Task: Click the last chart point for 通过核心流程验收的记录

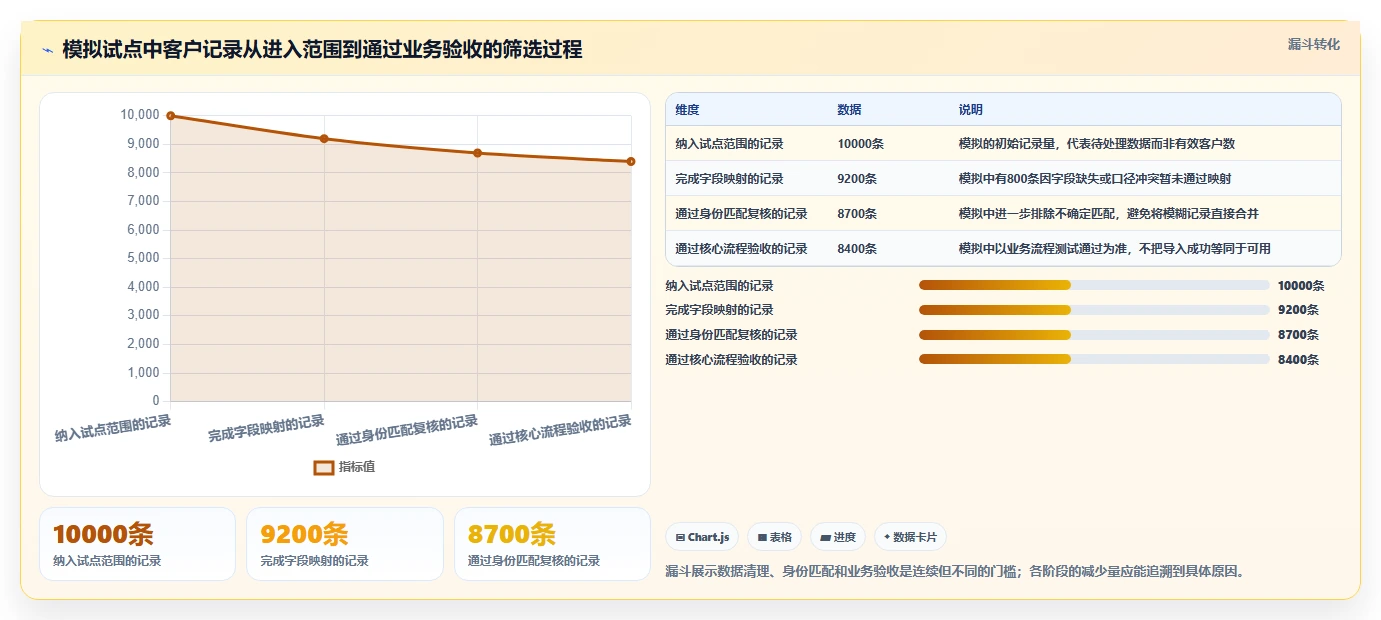Action: click(631, 162)
